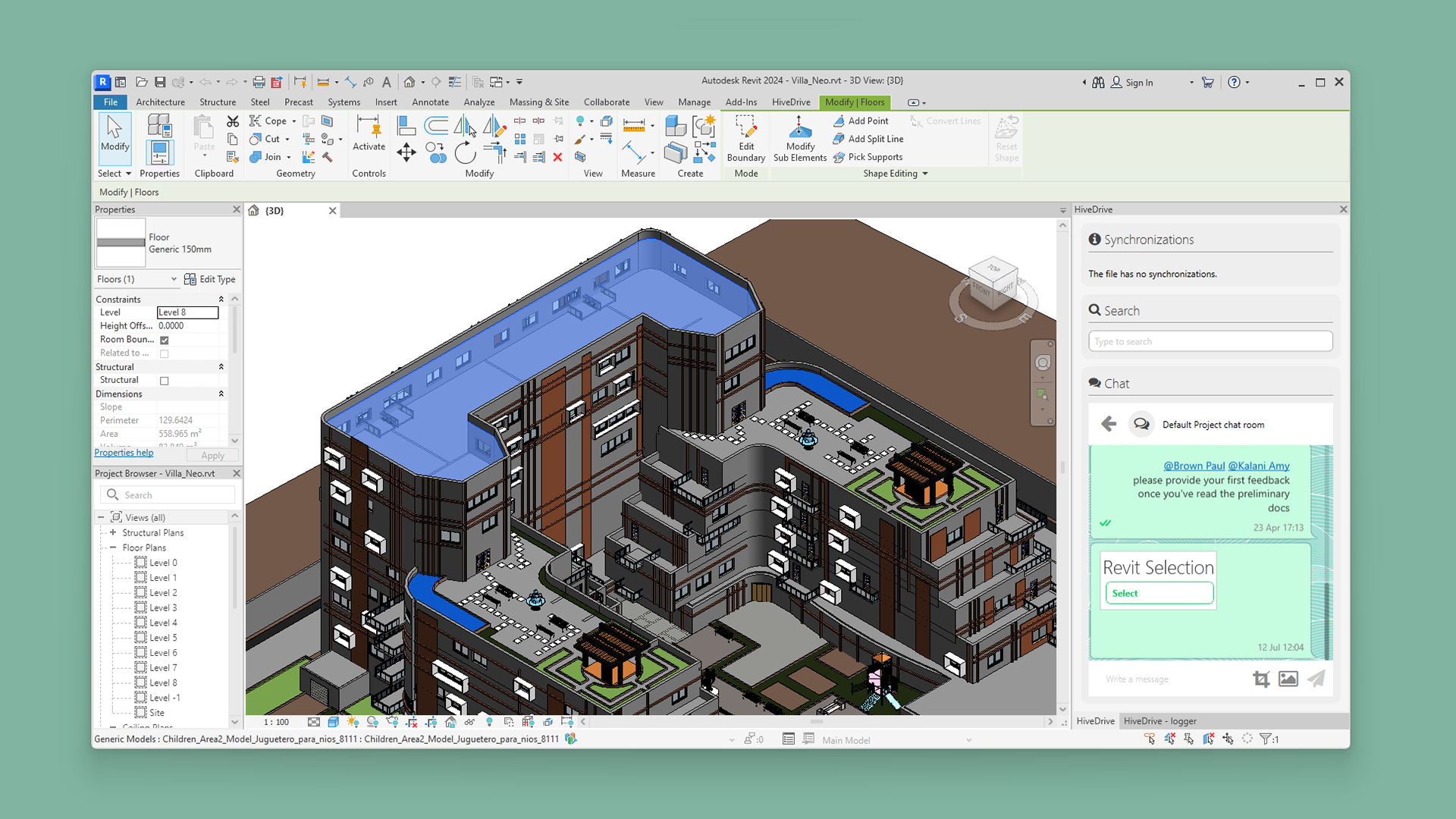Enable Show Crop Region toggle

(x=432, y=723)
